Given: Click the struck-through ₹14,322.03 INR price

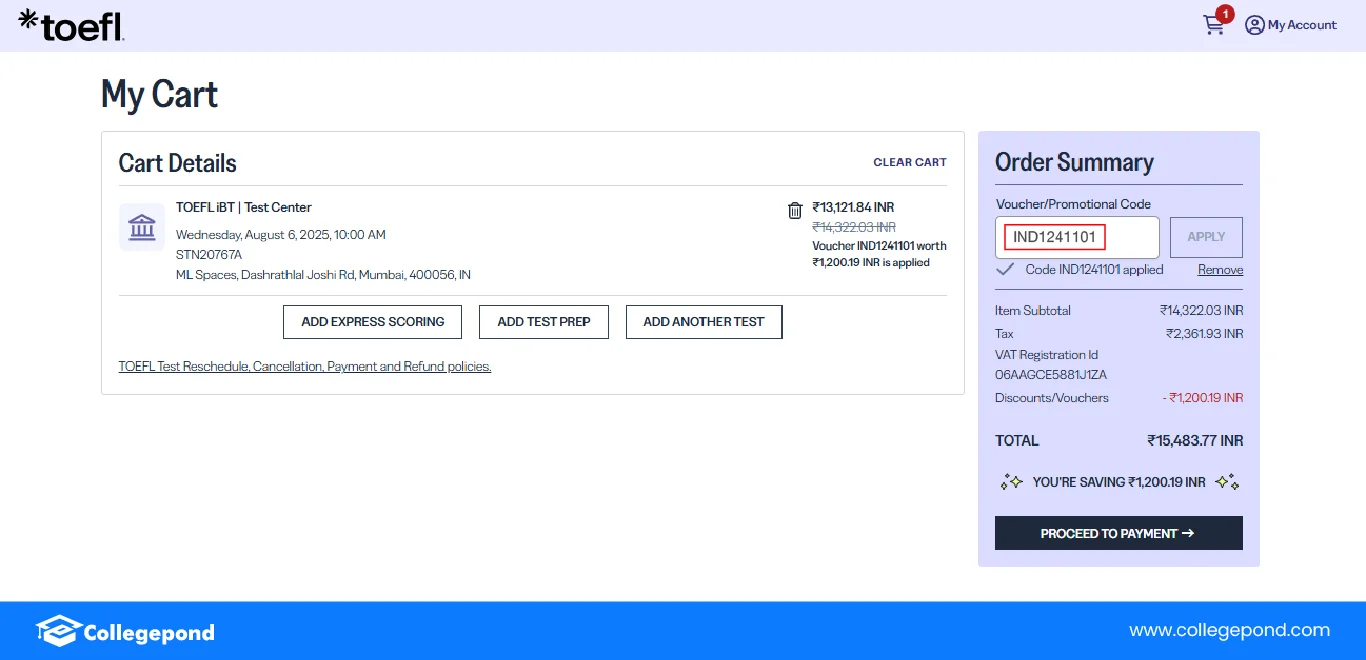Looking at the screenshot, I should (x=854, y=227).
